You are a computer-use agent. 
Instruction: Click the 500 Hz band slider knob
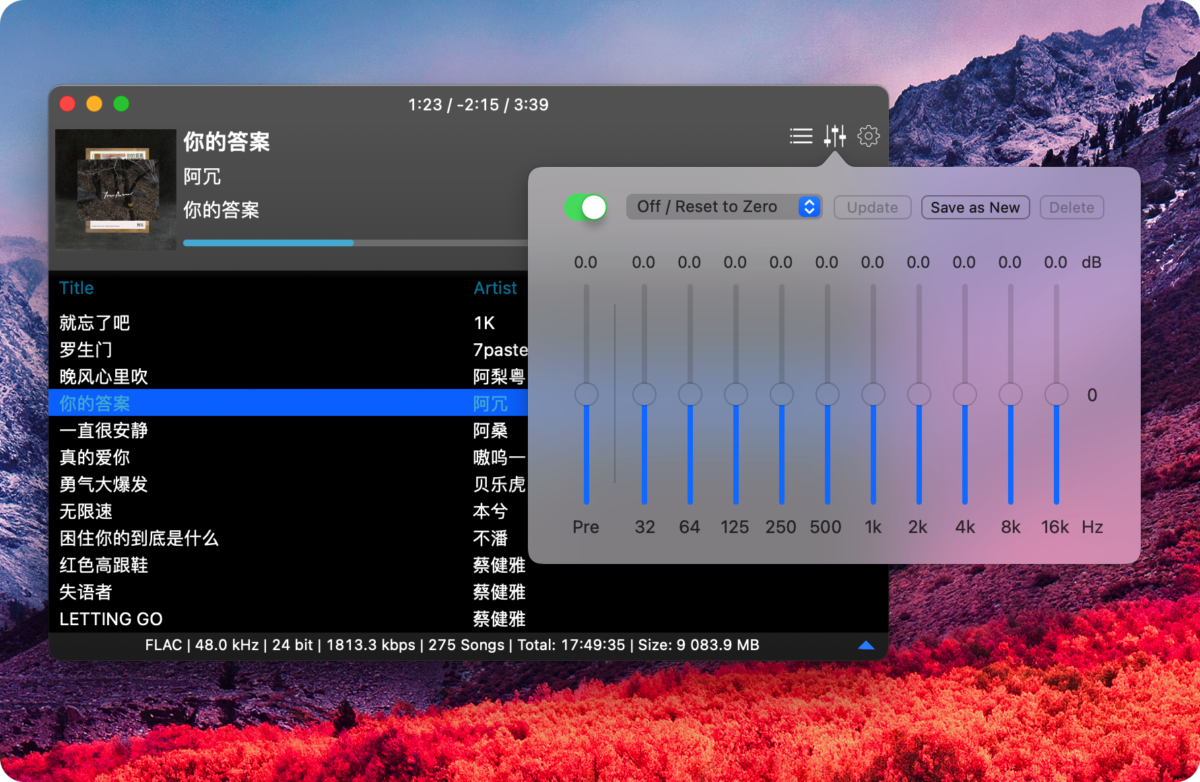tap(827, 394)
